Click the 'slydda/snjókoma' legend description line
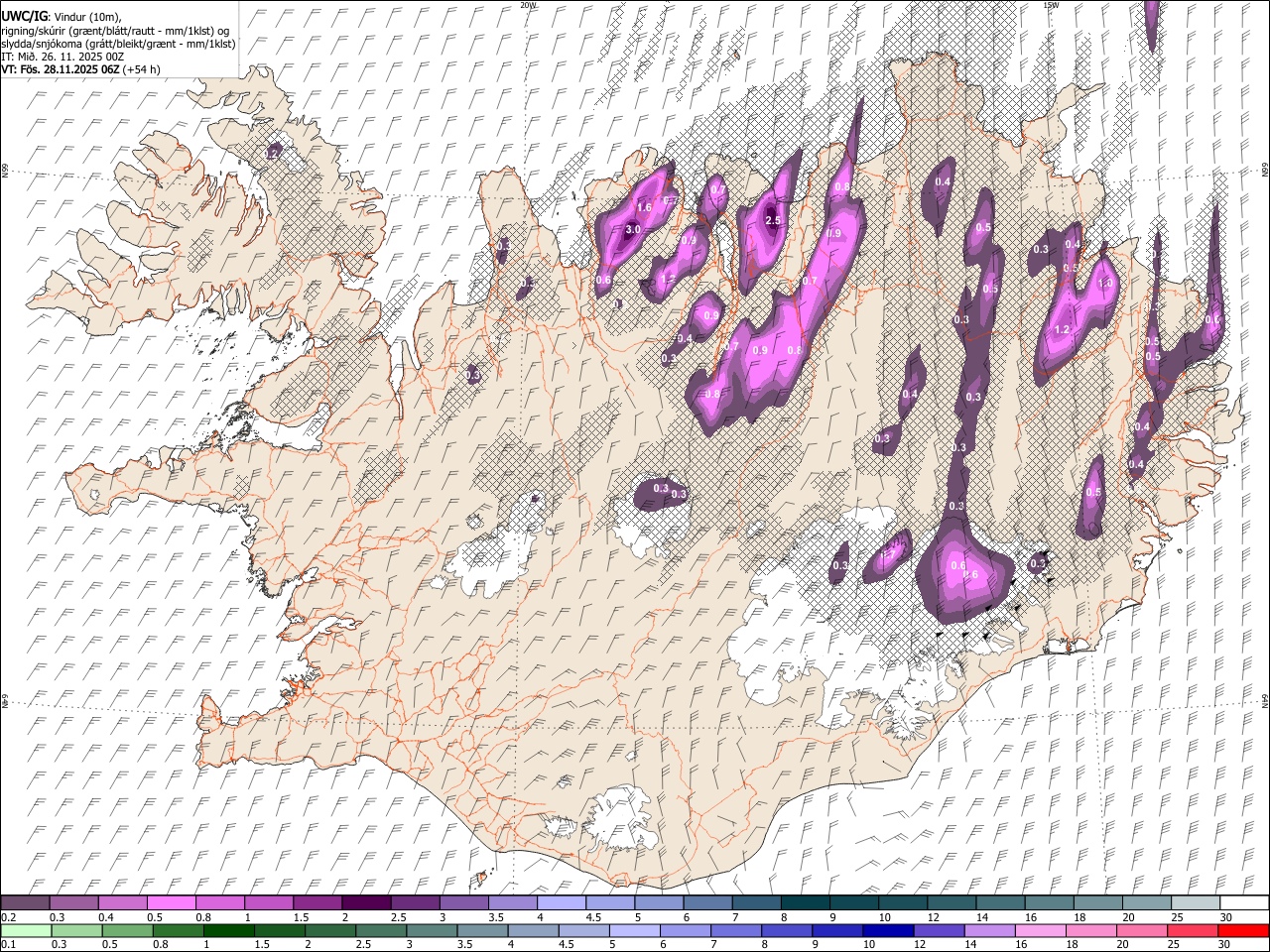This screenshot has width=1270, height=952. pos(118,44)
